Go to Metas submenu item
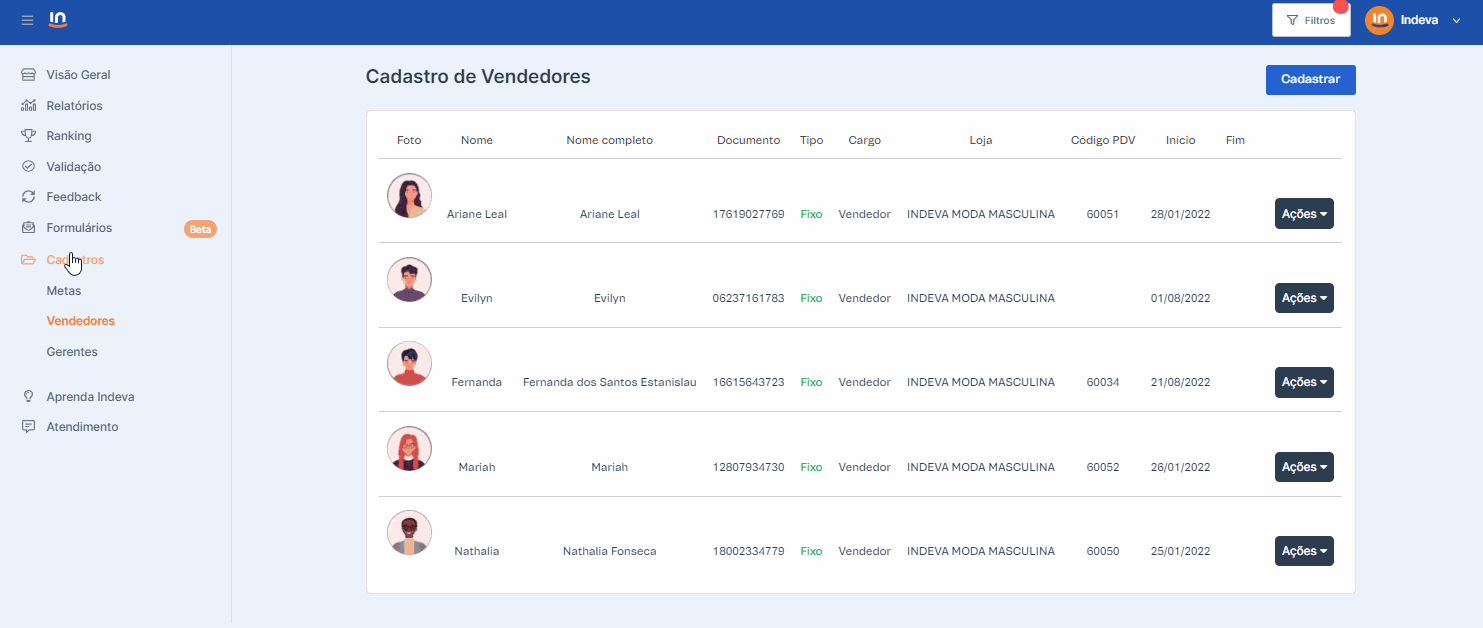Viewport: 1483px width, 628px height. 64,291
